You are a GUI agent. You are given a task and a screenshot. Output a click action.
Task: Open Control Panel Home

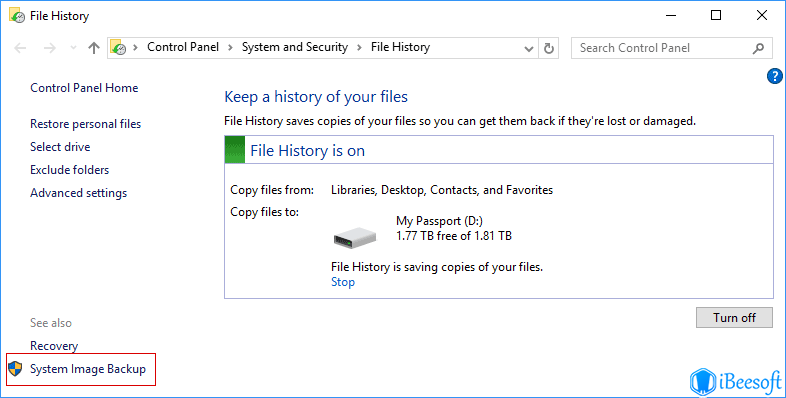(84, 88)
